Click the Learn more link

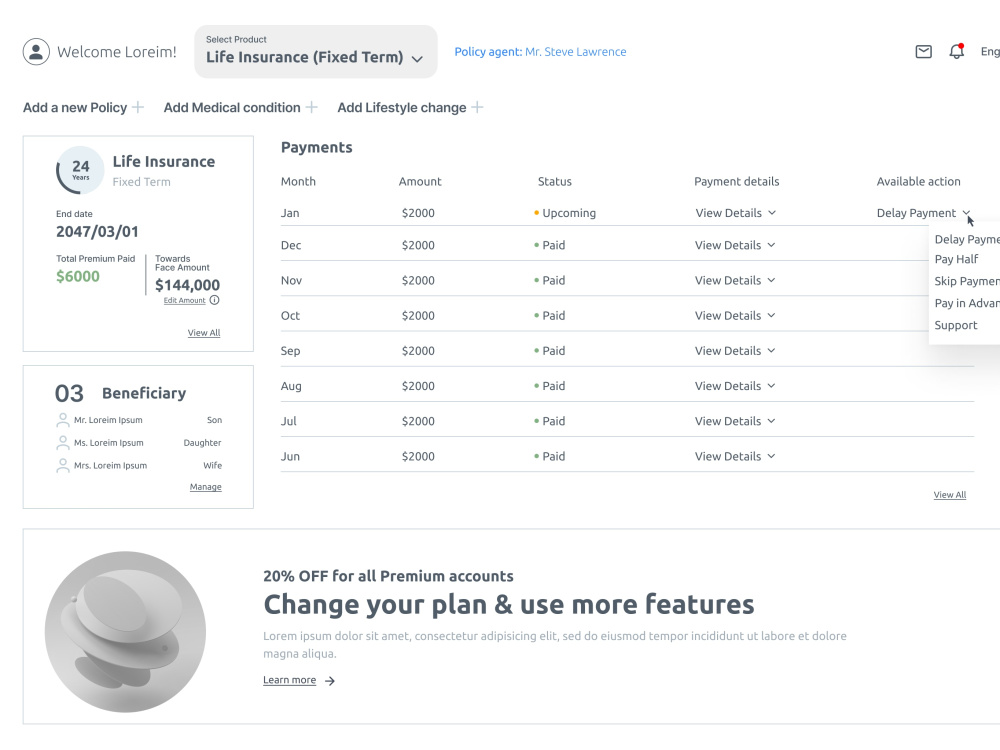click(290, 680)
